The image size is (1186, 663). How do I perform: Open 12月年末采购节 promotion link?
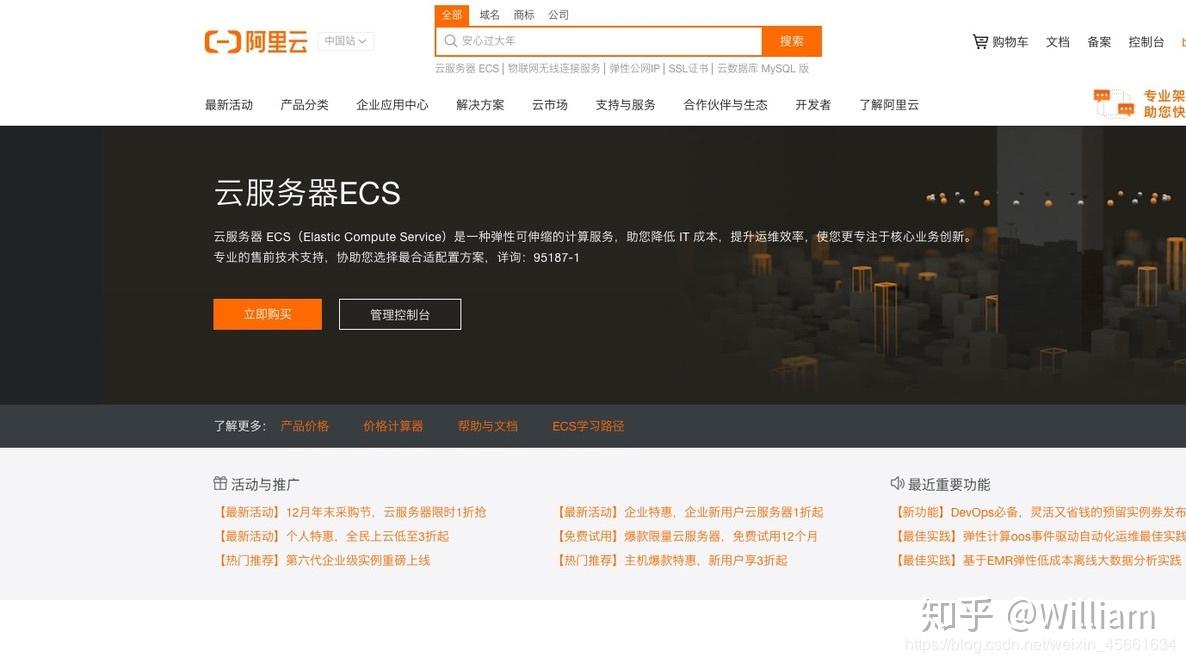tap(350, 513)
